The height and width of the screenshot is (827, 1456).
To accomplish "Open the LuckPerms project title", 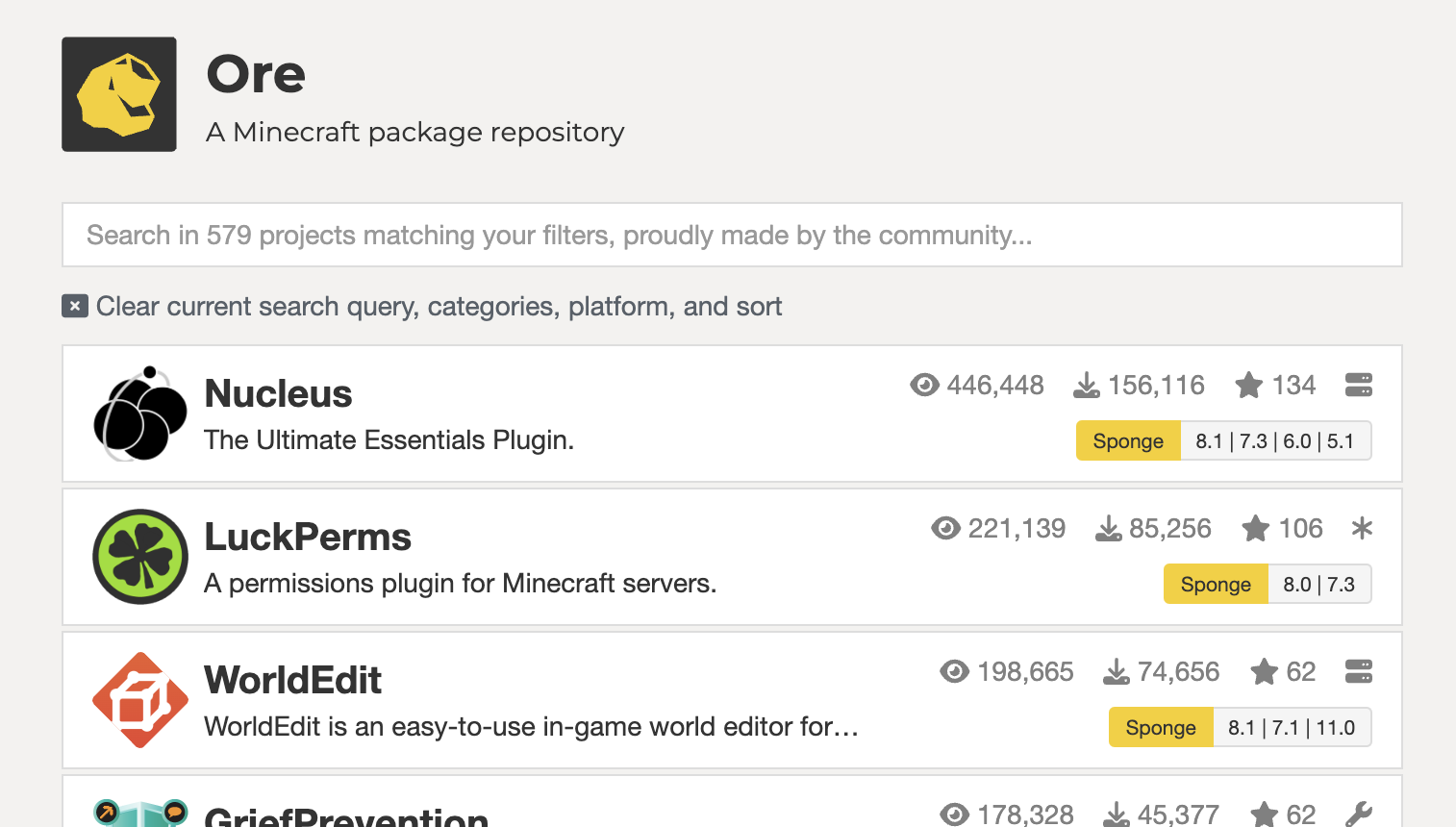I will tap(308, 537).
